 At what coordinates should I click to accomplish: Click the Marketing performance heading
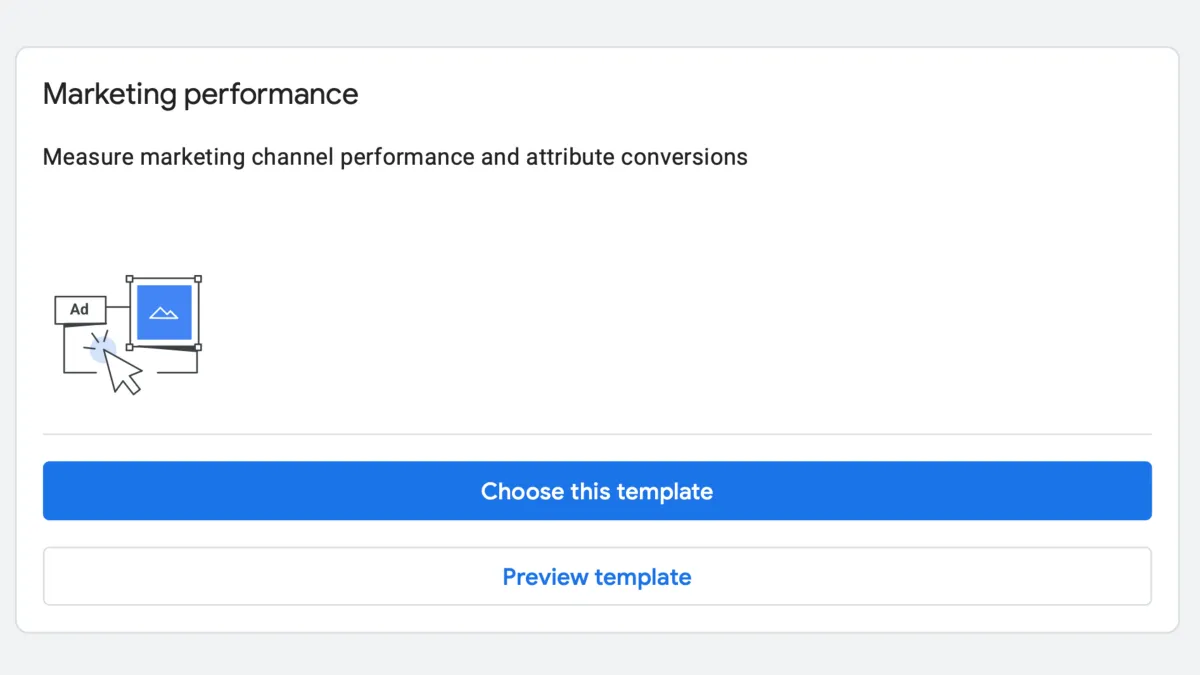[200, 93]
